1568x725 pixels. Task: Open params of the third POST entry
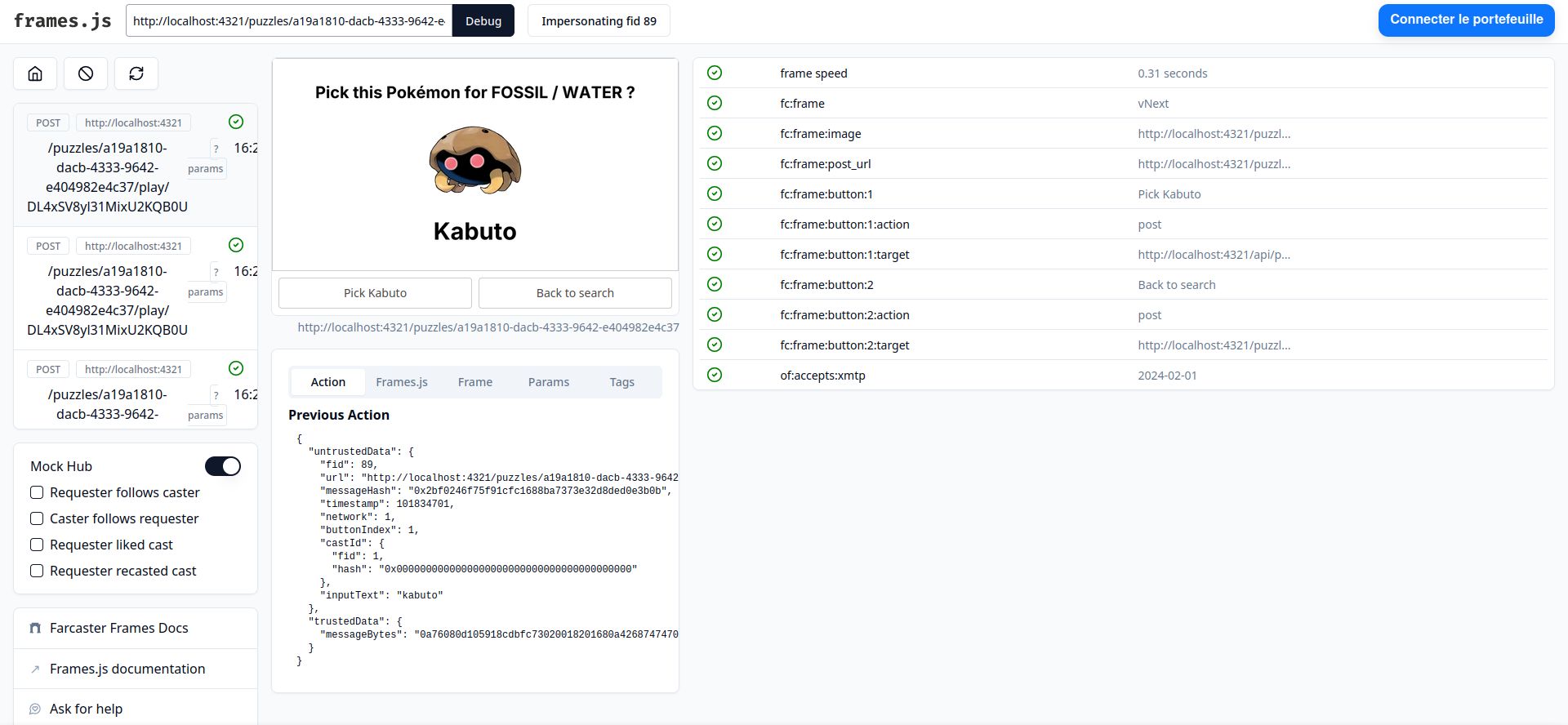(206, 416)
